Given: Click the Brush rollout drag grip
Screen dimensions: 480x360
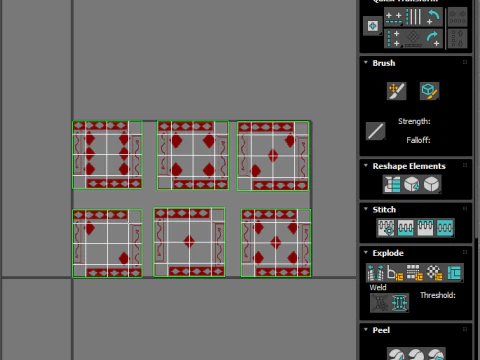Looking at the screenshot, I should [x=465, y=62].
